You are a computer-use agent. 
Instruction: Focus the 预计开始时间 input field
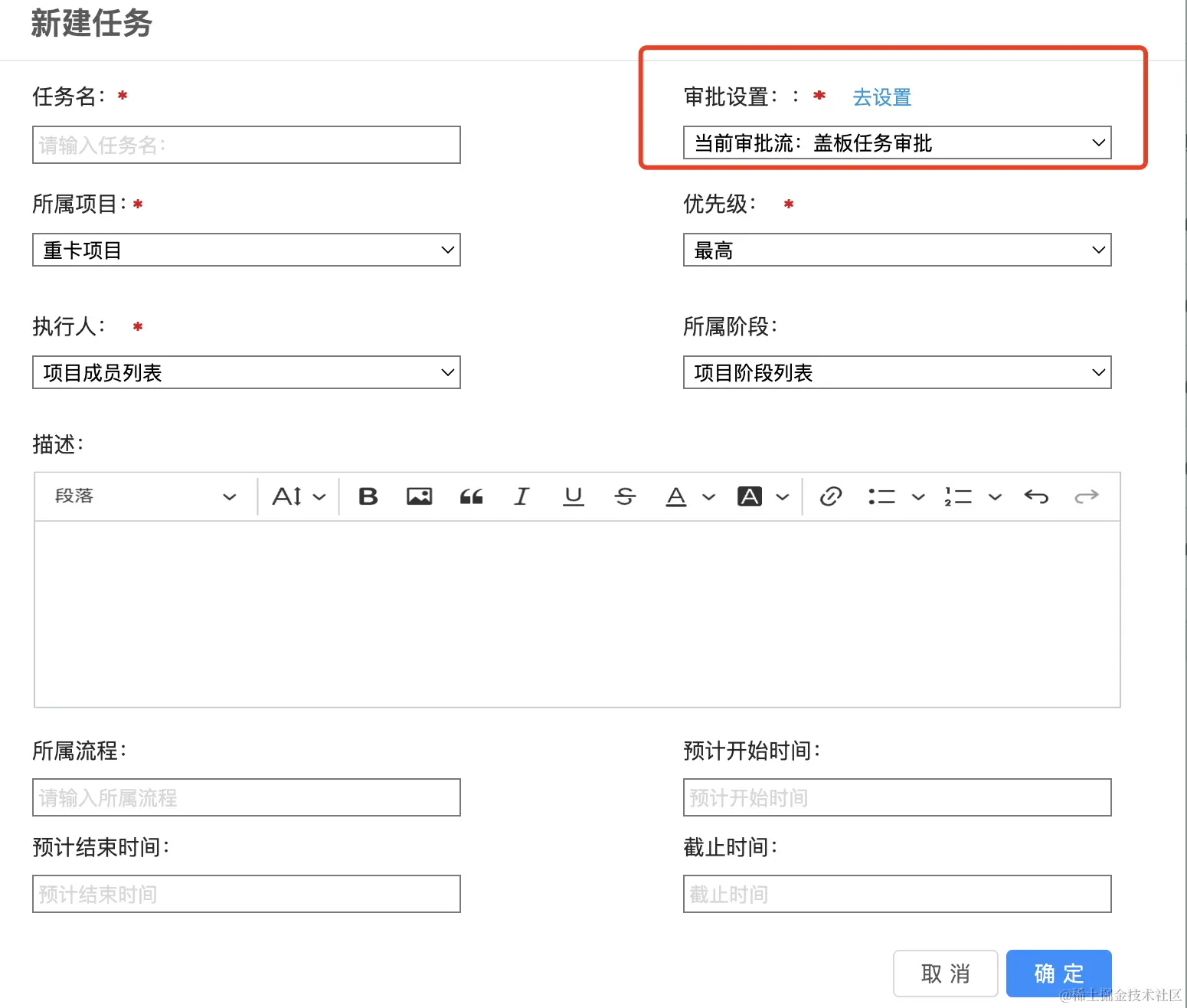click(x=898, y=797)
